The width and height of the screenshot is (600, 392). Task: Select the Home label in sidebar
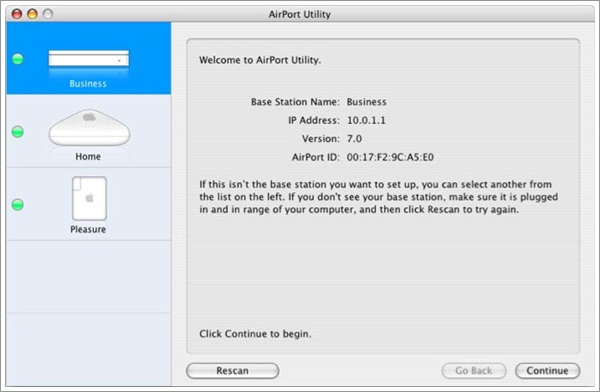click(88, 157)
